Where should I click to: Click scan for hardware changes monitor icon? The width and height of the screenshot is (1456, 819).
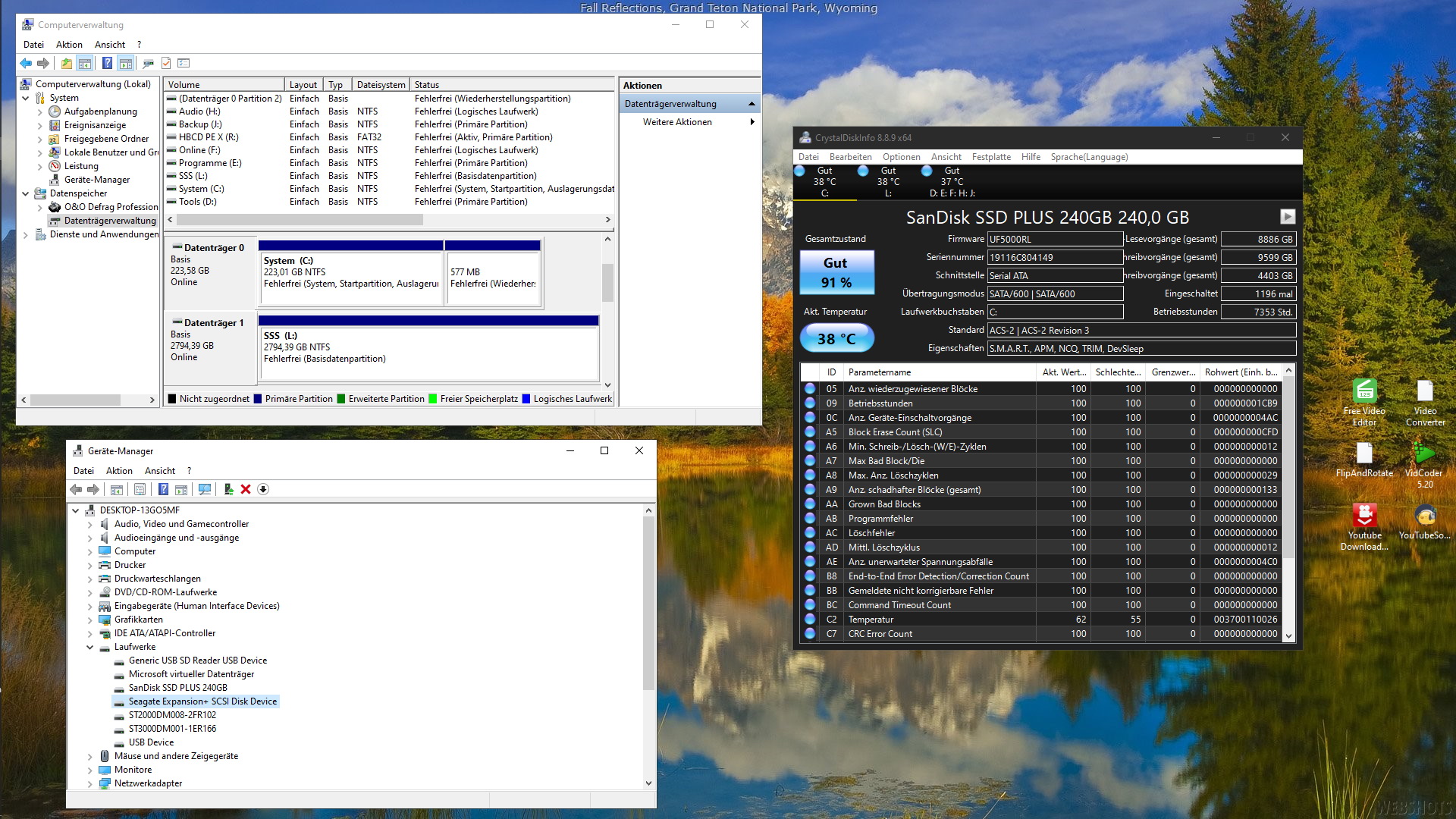click(204, 489)
